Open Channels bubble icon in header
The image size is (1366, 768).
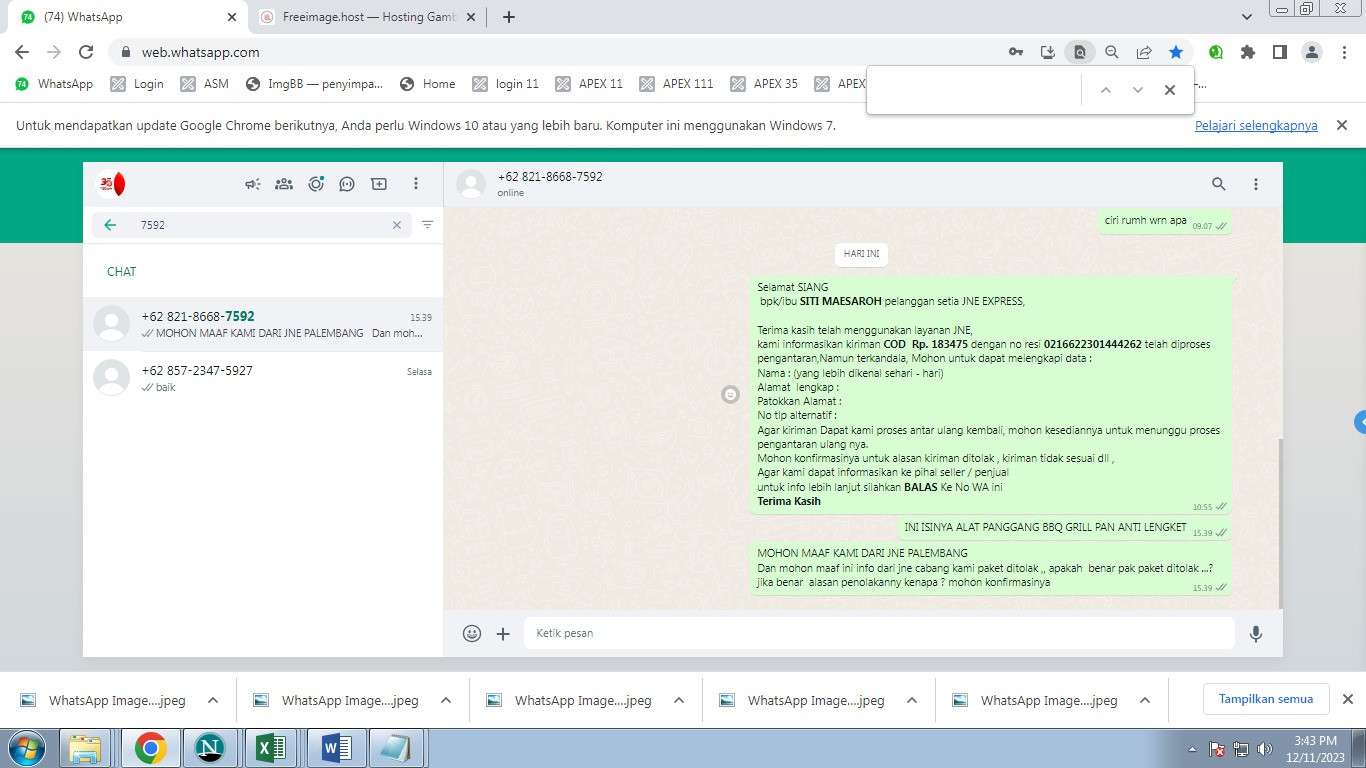tap(347, 184)
